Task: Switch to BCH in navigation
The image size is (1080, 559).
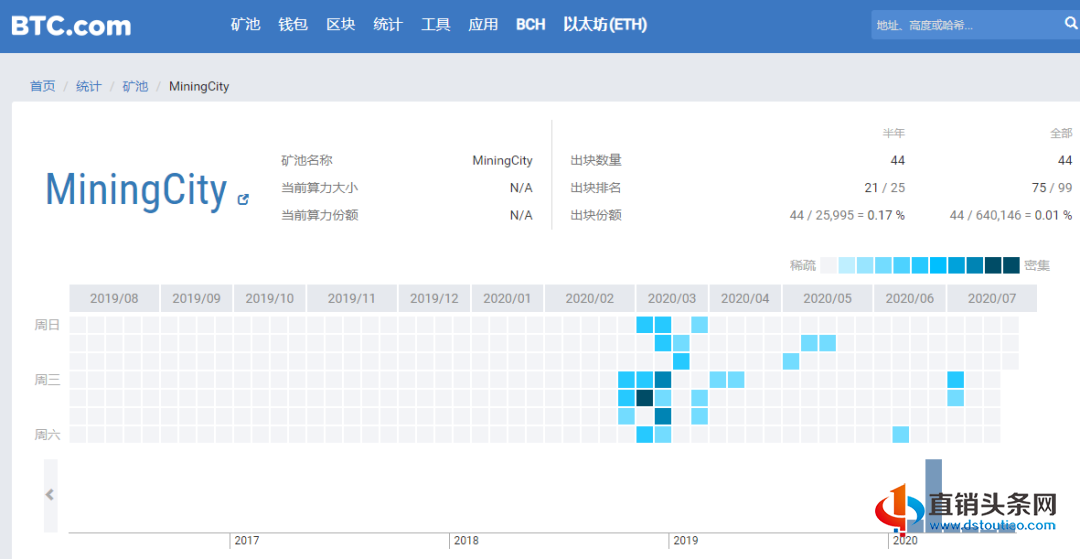Action: 530,25
